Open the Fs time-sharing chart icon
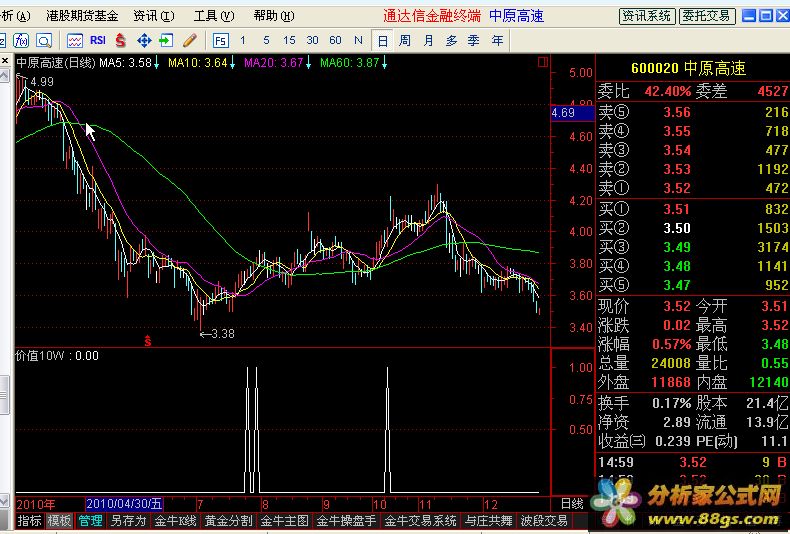This screenshot has height=534, width=790. 221,40
